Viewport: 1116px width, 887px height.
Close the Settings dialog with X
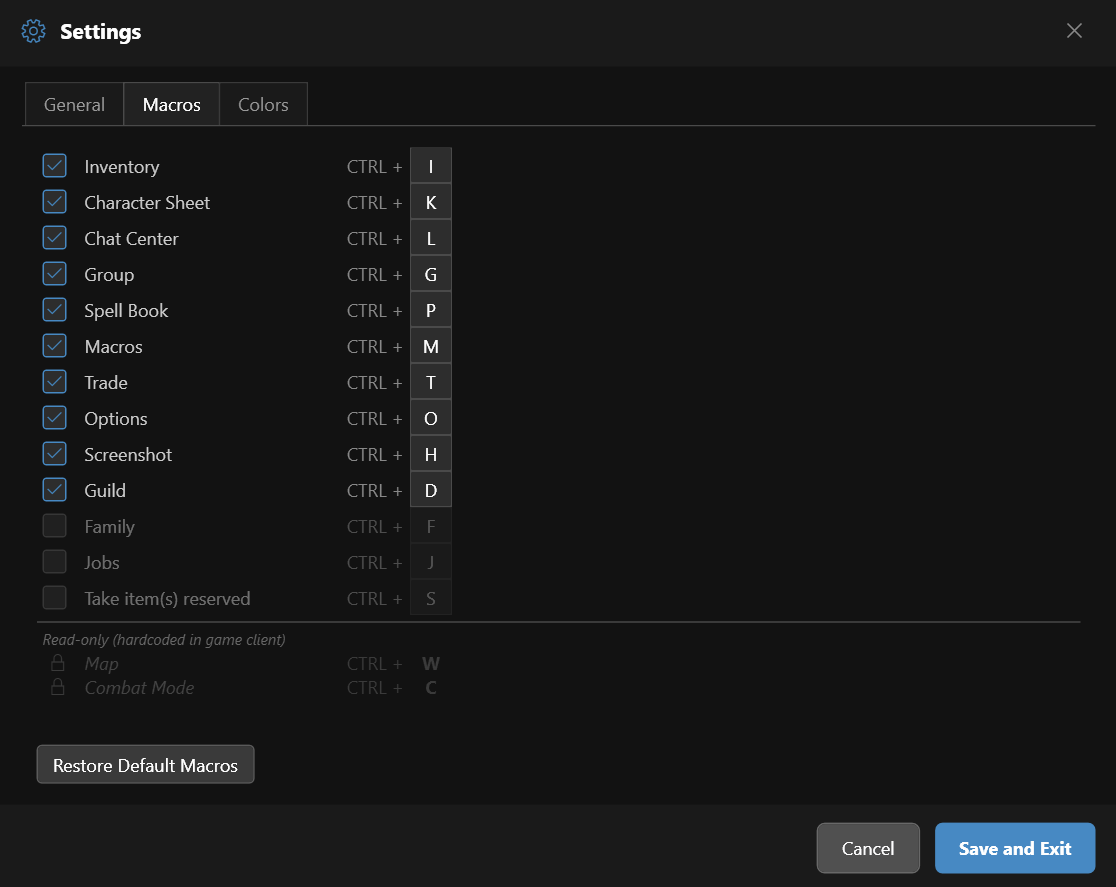click(1074, 31)
